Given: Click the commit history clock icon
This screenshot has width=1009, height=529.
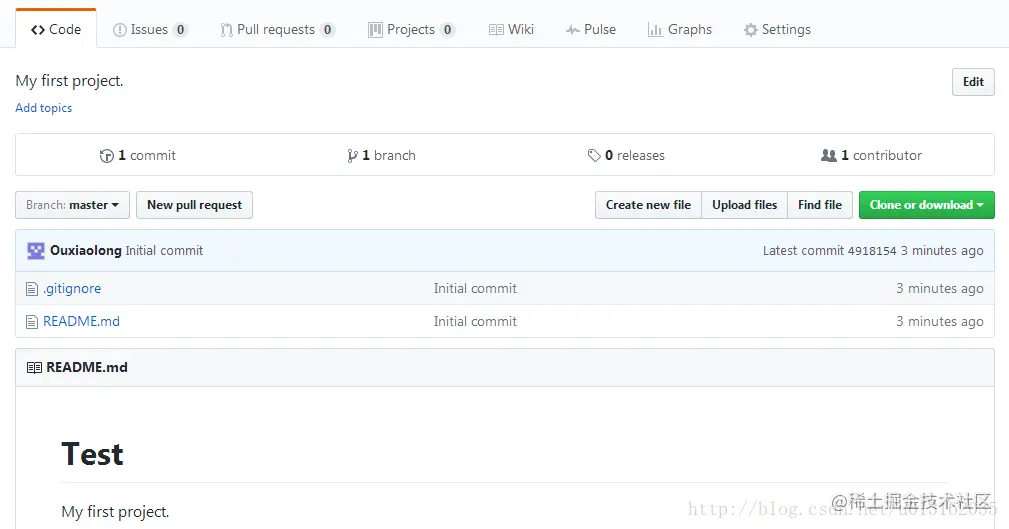Looking at the screenshot, I should (107, 156).
